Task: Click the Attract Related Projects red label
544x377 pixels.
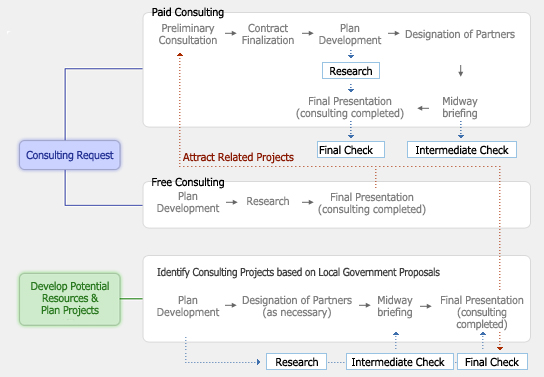Action: tap(238, 157)
